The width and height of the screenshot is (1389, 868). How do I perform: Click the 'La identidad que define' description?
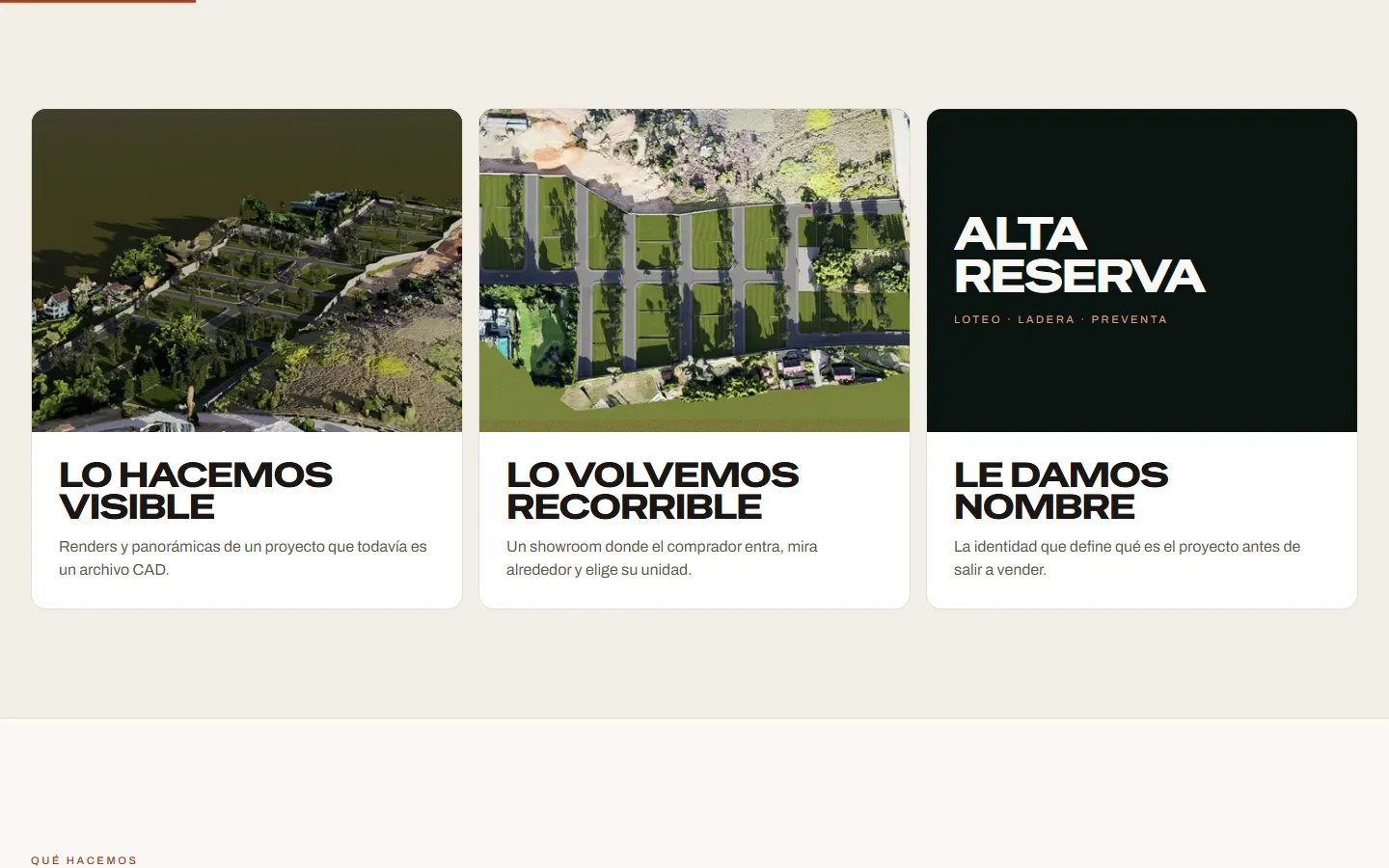(x=1127, y=557)
